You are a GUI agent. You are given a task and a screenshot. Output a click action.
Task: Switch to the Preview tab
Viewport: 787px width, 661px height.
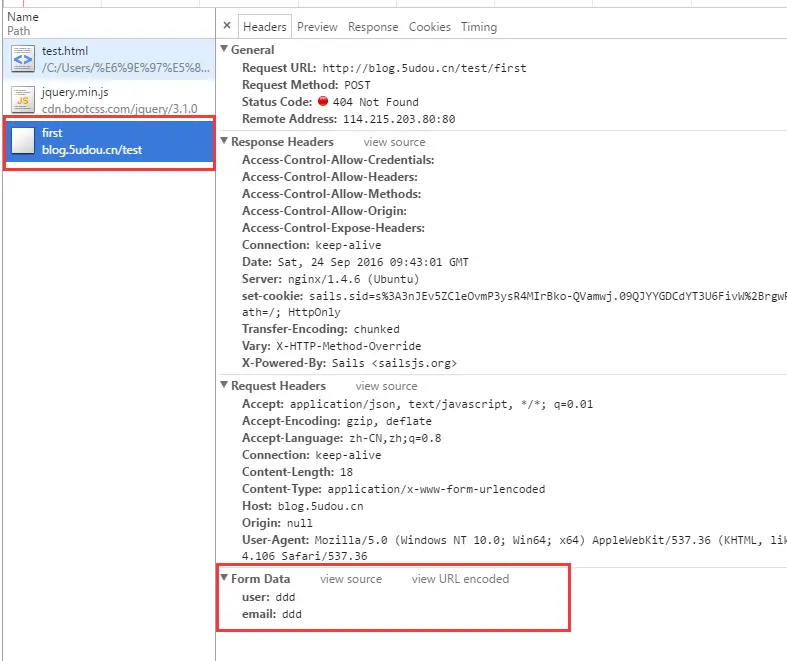point(317,27)
